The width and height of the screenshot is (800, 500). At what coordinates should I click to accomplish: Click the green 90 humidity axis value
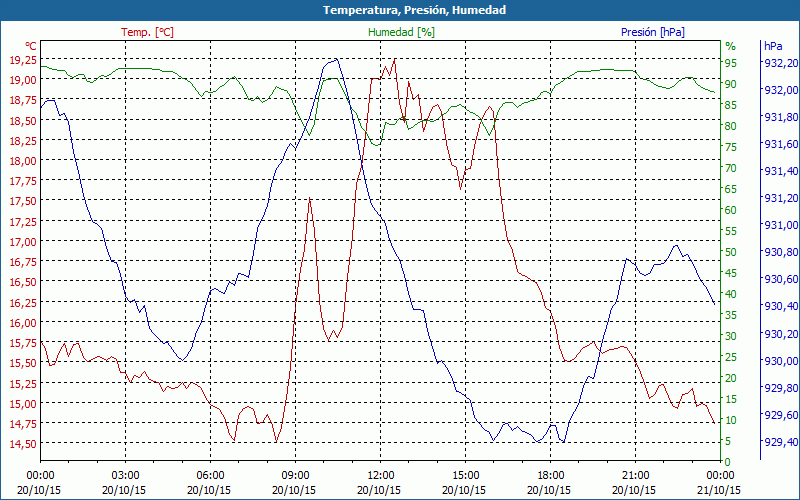point(731,84)
